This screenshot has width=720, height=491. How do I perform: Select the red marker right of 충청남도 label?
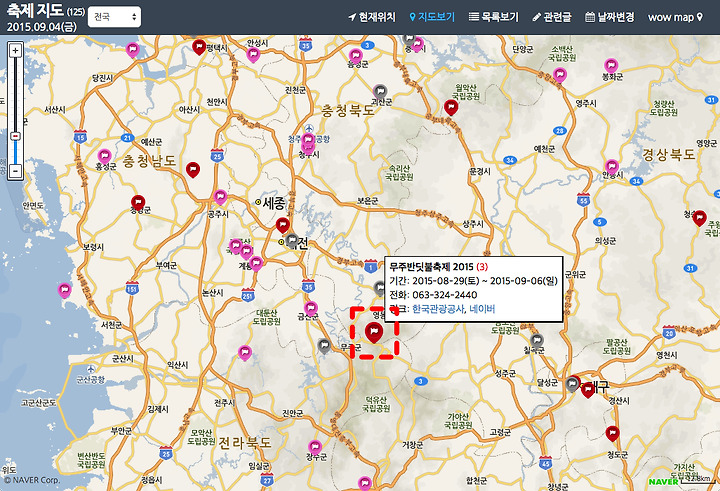click(x=193, y=170)
